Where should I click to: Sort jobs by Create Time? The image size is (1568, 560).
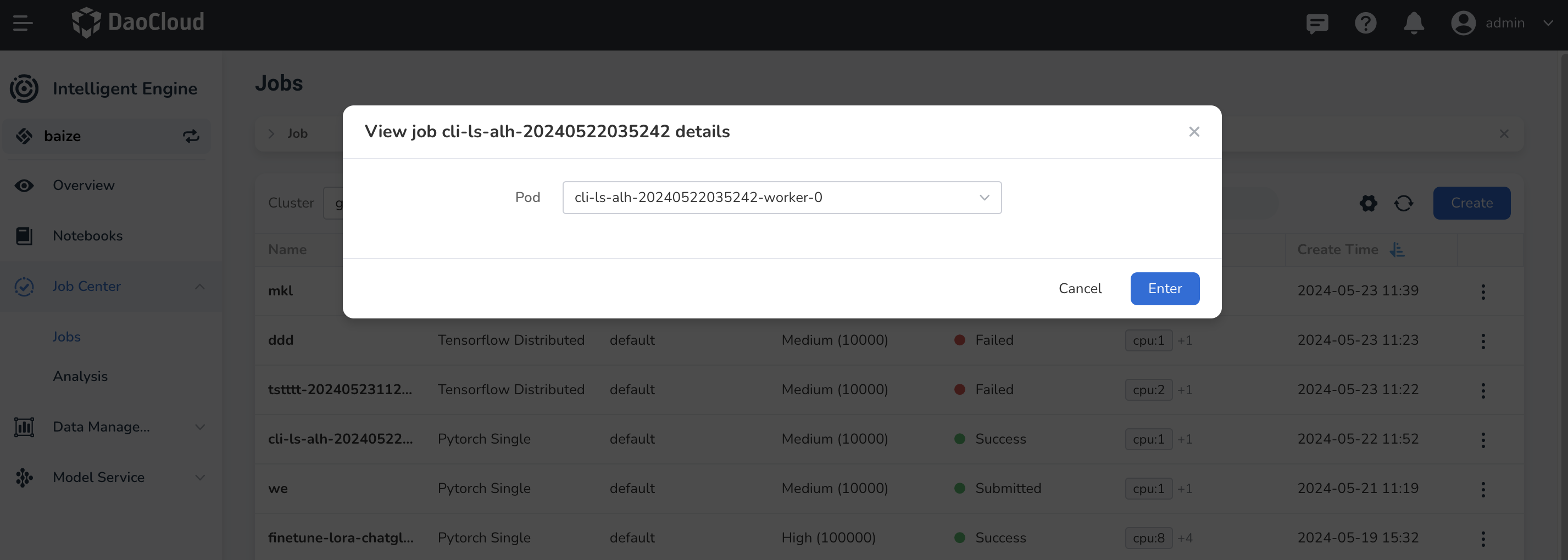tap(1397, 250)
